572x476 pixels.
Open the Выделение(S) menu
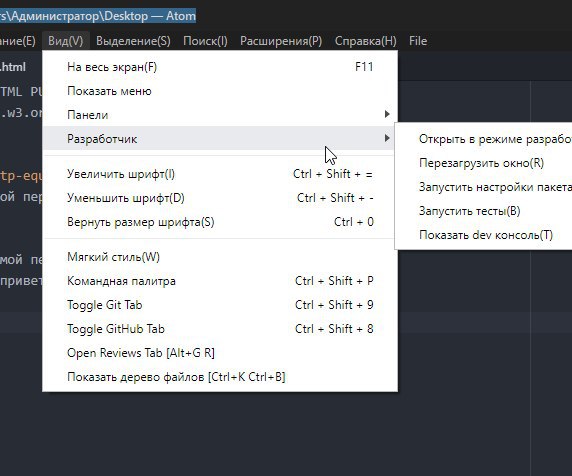tap(133, 41)
